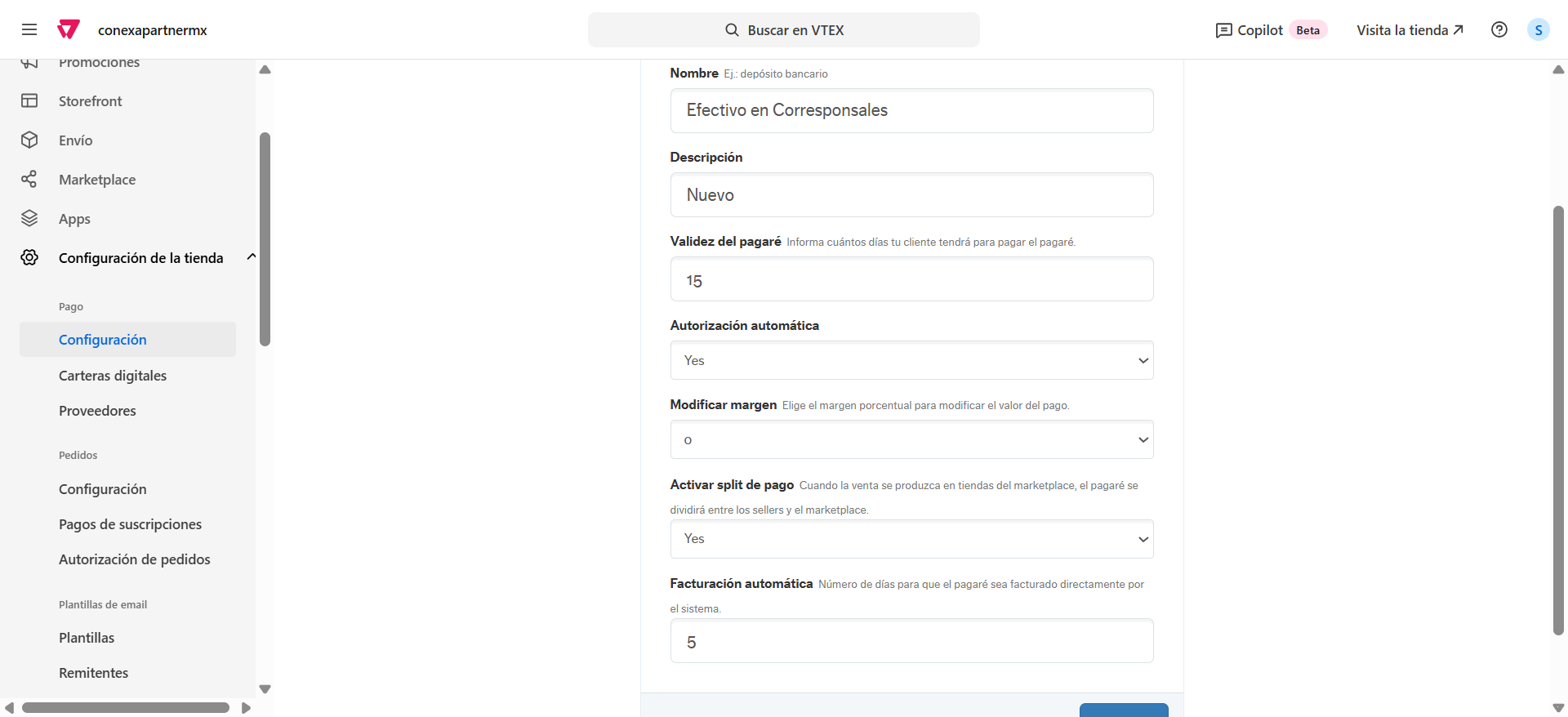Click the store settings gear icon
The image size is (1568, 717).
click(29, 258)
